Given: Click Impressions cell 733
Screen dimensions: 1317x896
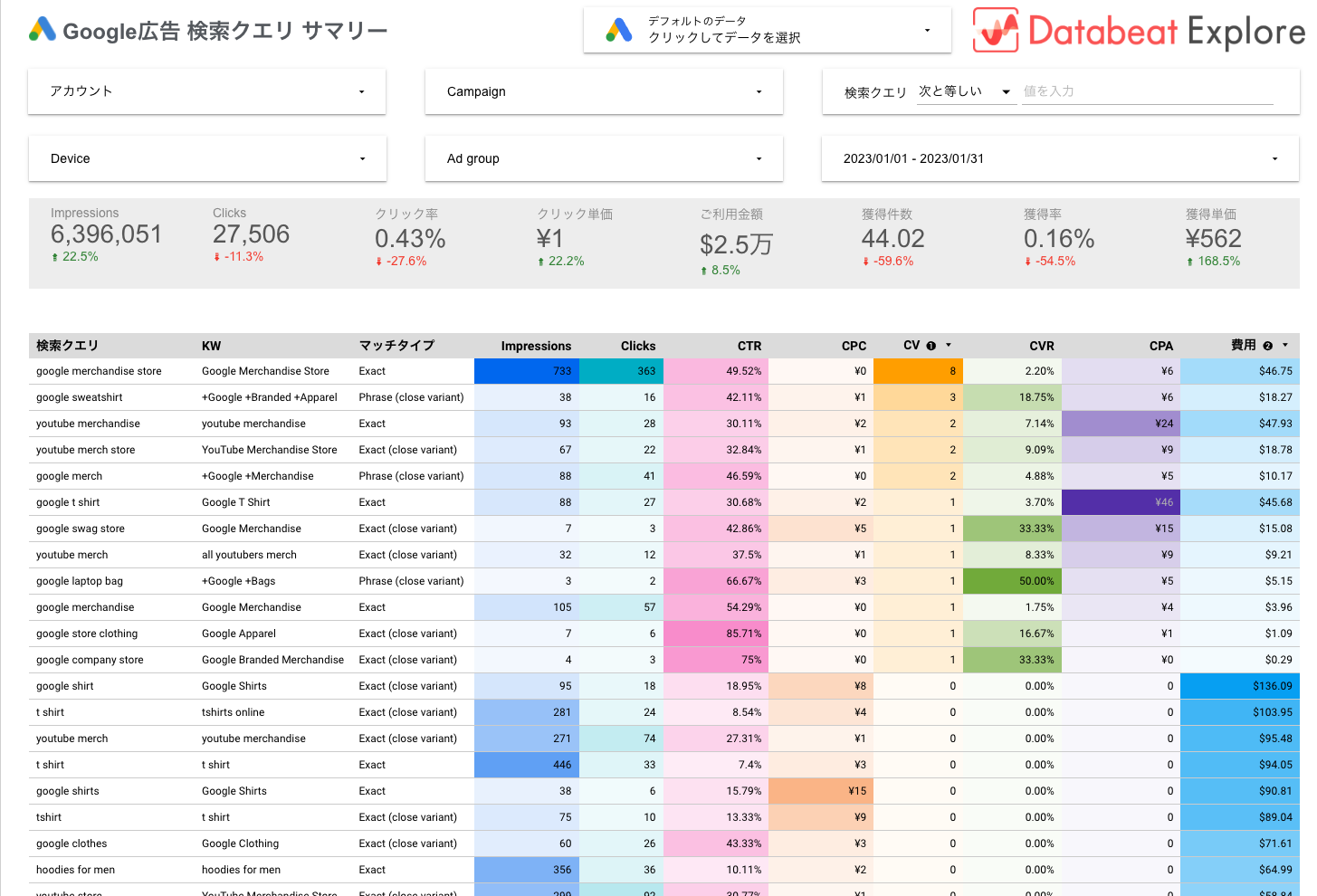Looking at the screenshot, I should click(526, 371).
